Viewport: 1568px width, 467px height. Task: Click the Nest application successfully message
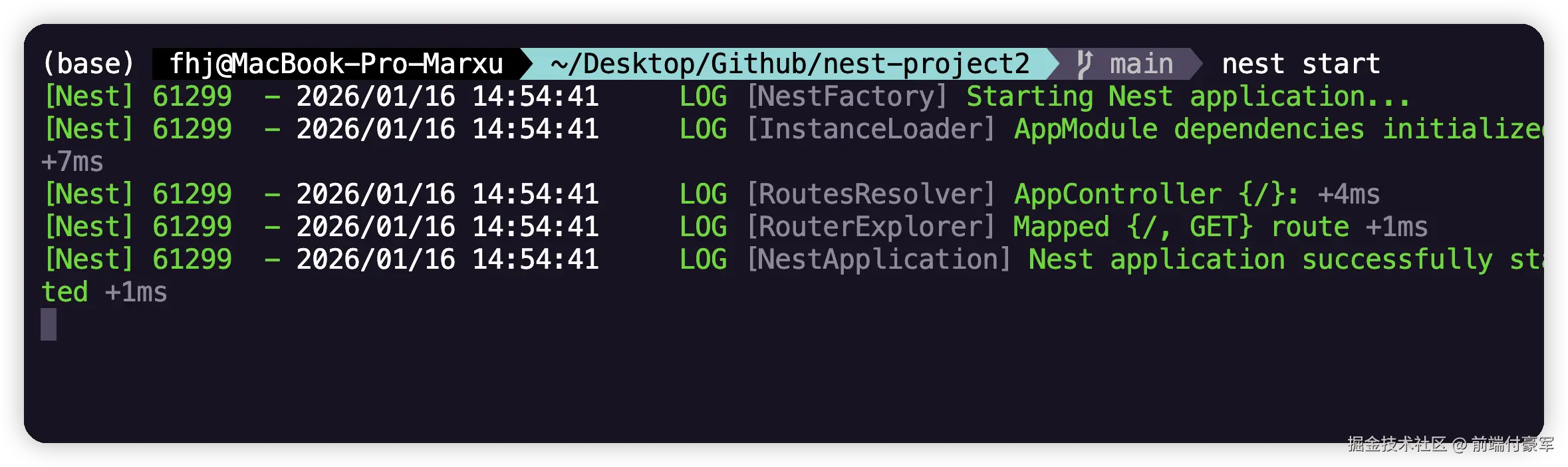(x=1283, y=259)
